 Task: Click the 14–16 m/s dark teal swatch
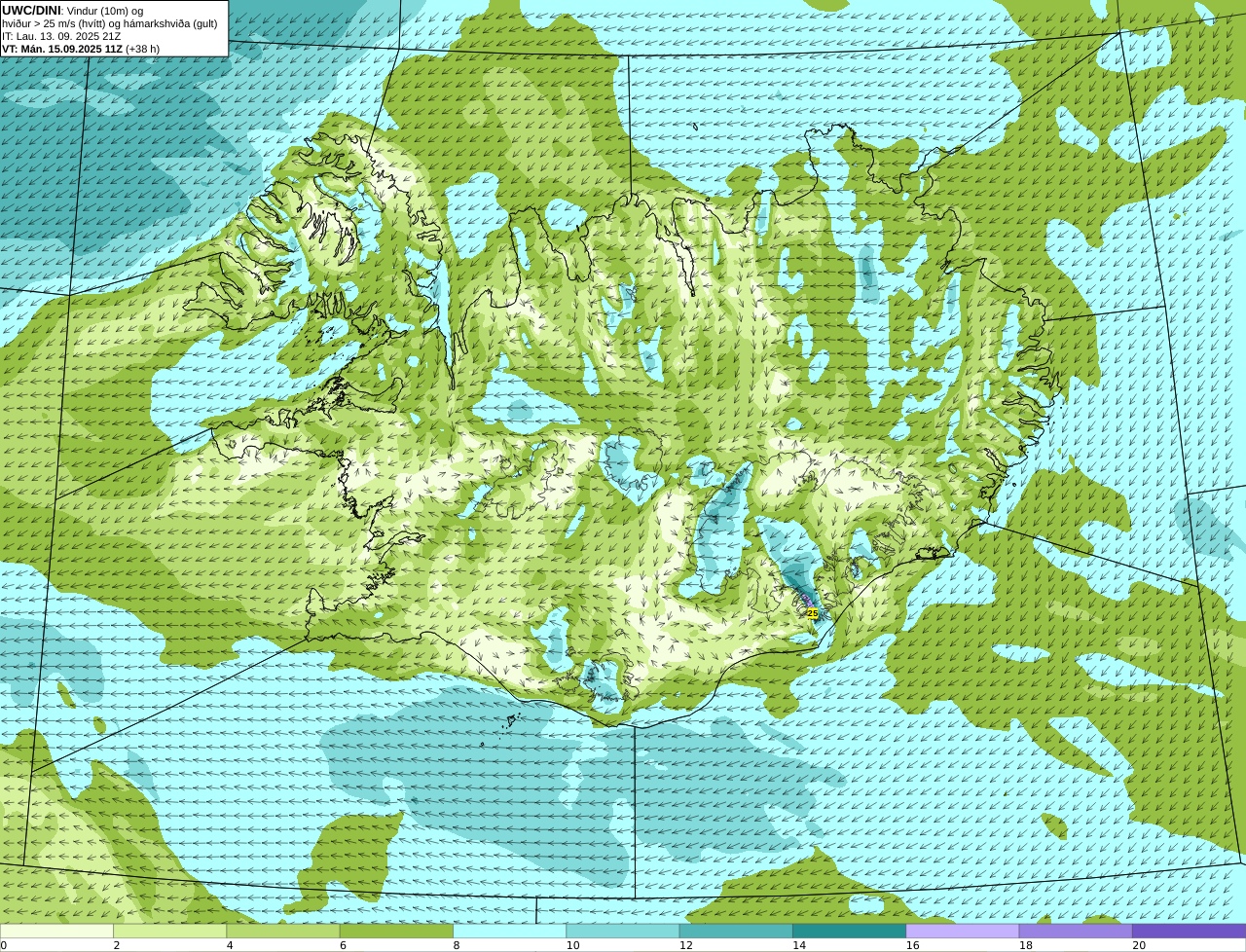[x=849, y=931]
